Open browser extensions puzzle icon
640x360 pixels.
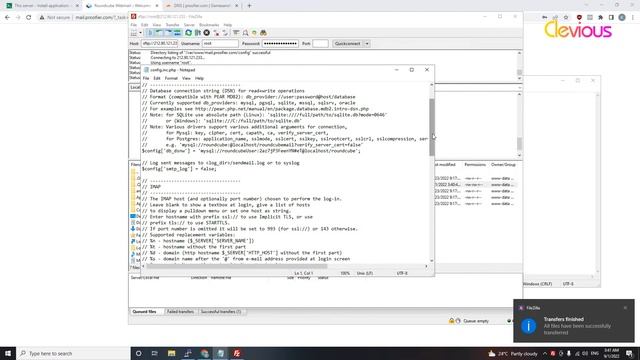[x=600, y=18]
